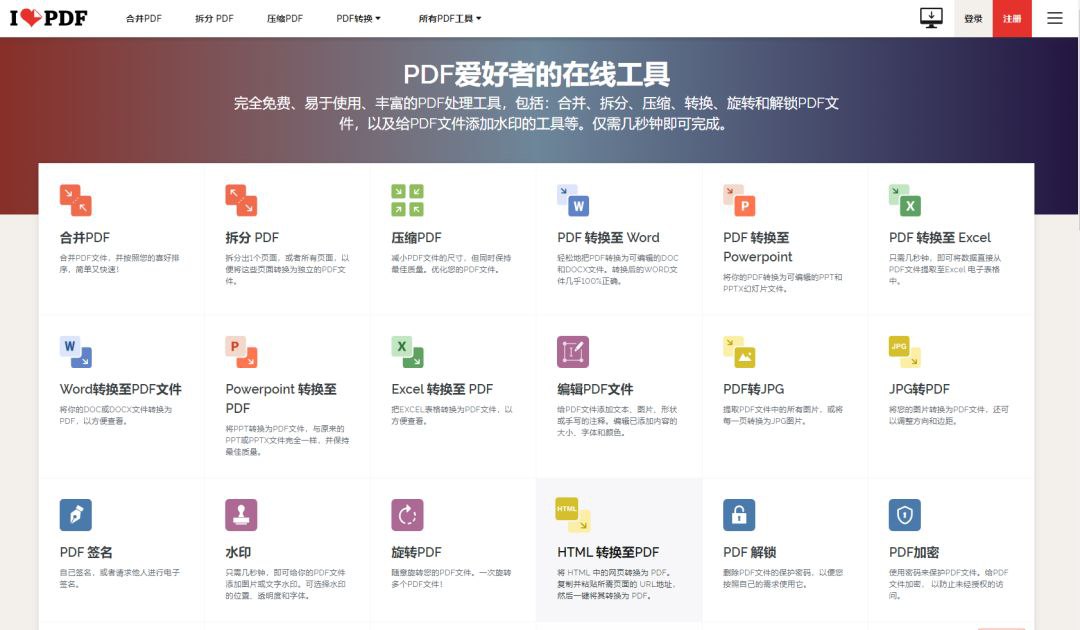Screen dimensions: 1080x630
Task: Click the 压缩PDF compress icon
Action: pos(407,200)
